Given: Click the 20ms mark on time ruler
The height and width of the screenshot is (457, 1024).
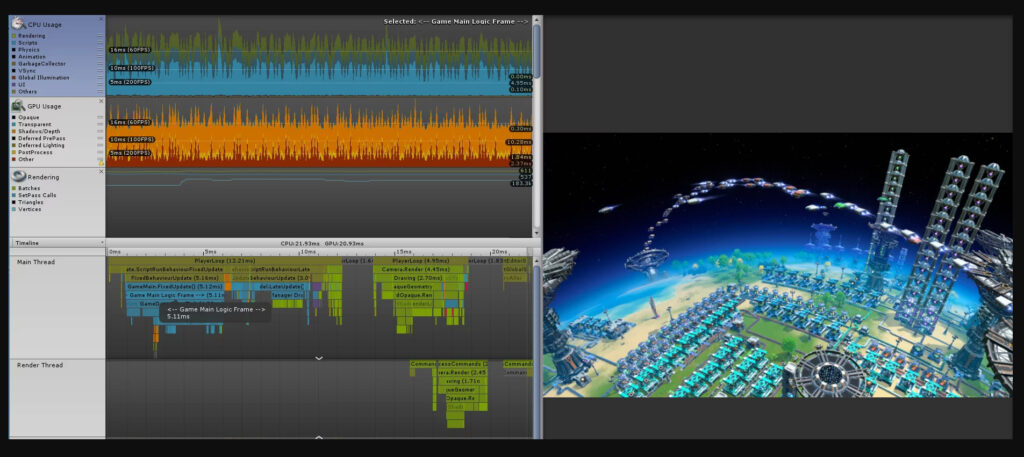Looking at the screenshot, I should click(x=500, y=251).
